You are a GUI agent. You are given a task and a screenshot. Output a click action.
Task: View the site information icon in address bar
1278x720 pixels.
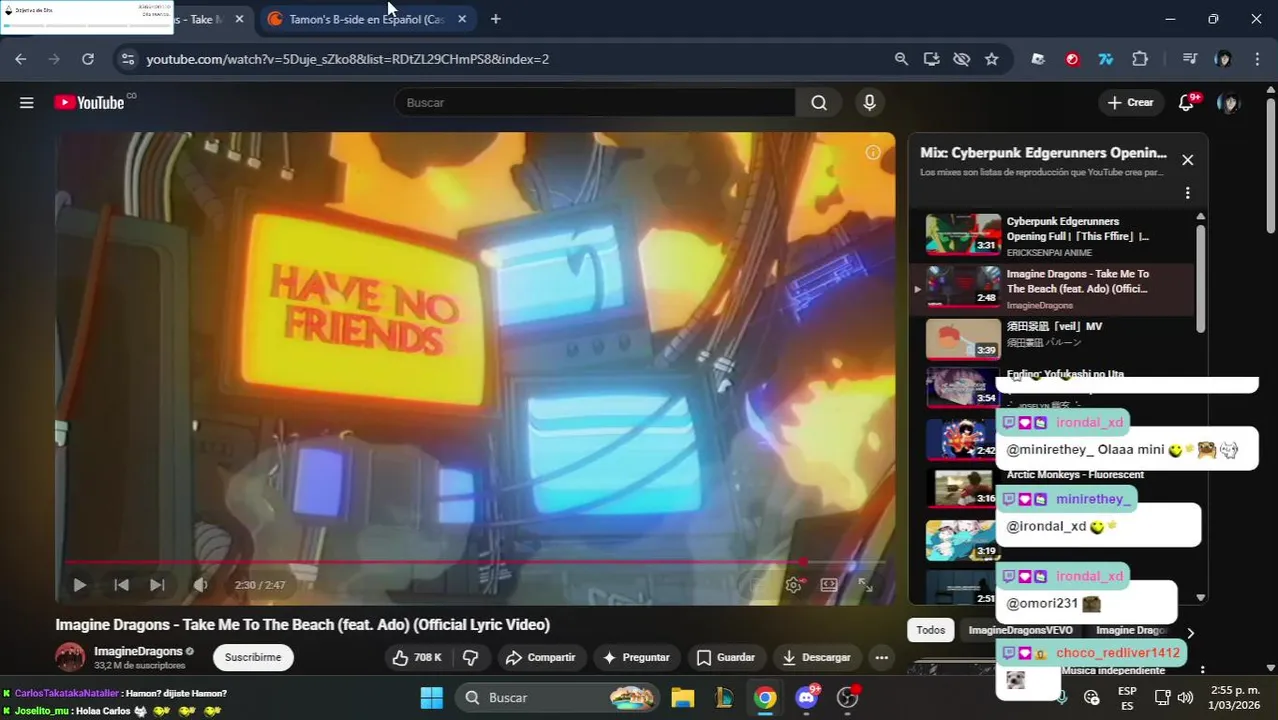127,59
